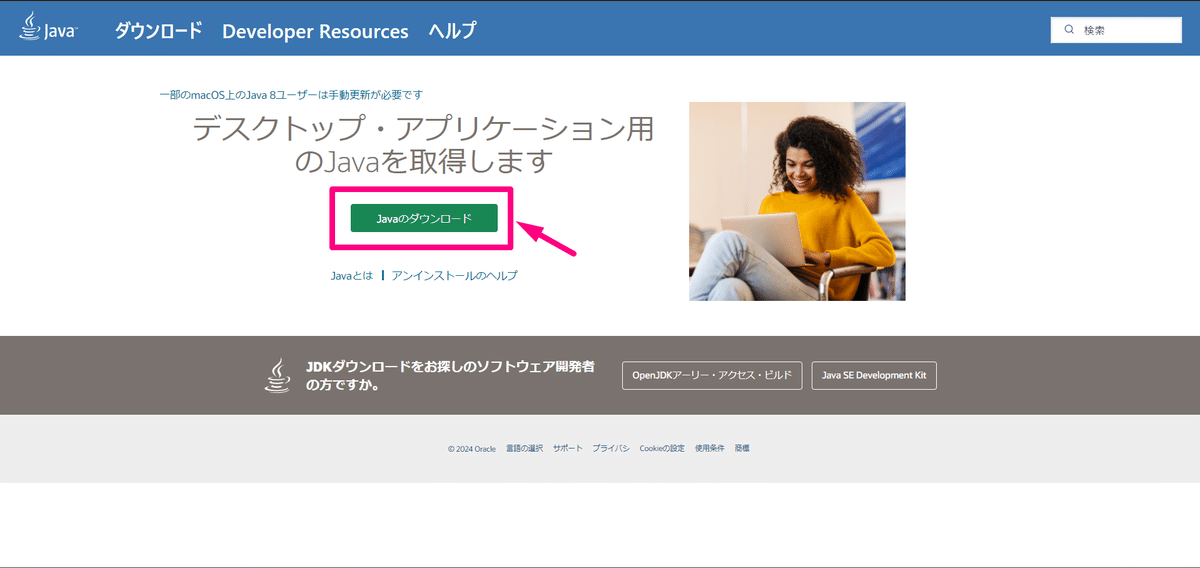
Task: Focus the 検索 search field
Action: 1116,30
